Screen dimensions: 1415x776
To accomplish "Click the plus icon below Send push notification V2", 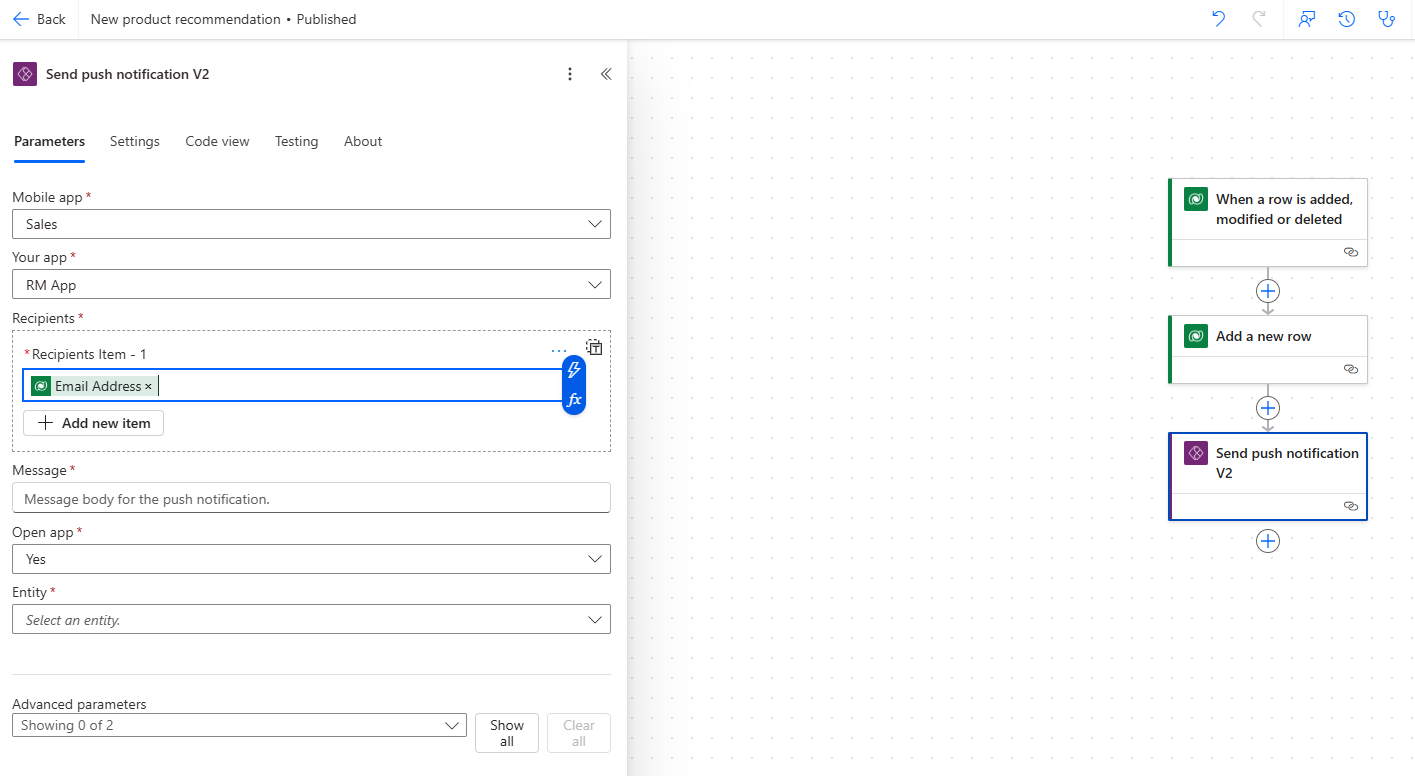I will [x=1268, y=541].
